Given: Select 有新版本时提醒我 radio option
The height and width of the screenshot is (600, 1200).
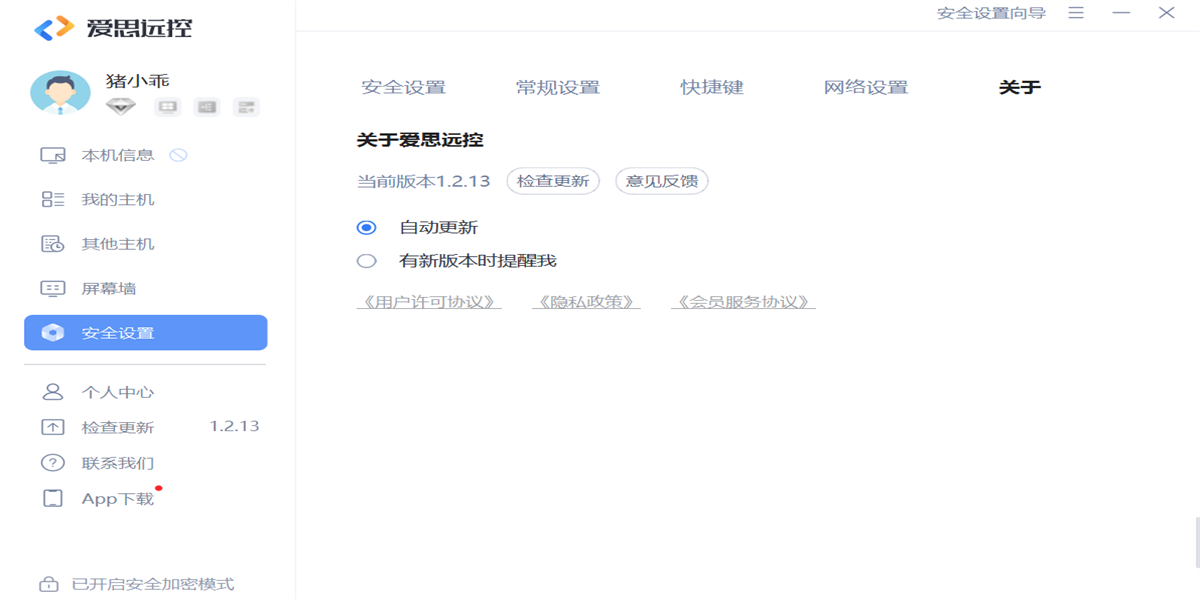Looking at the screenshot, I should pyautogui.click(x=367, y=261).
